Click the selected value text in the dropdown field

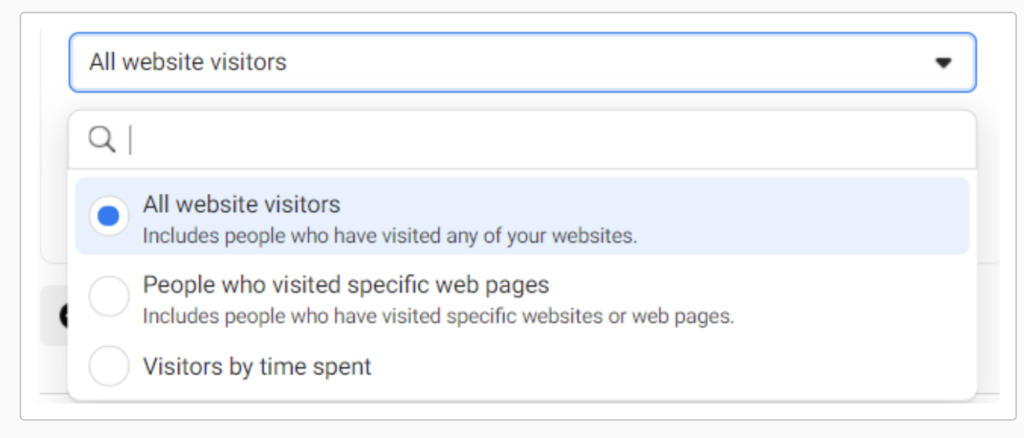188,63
